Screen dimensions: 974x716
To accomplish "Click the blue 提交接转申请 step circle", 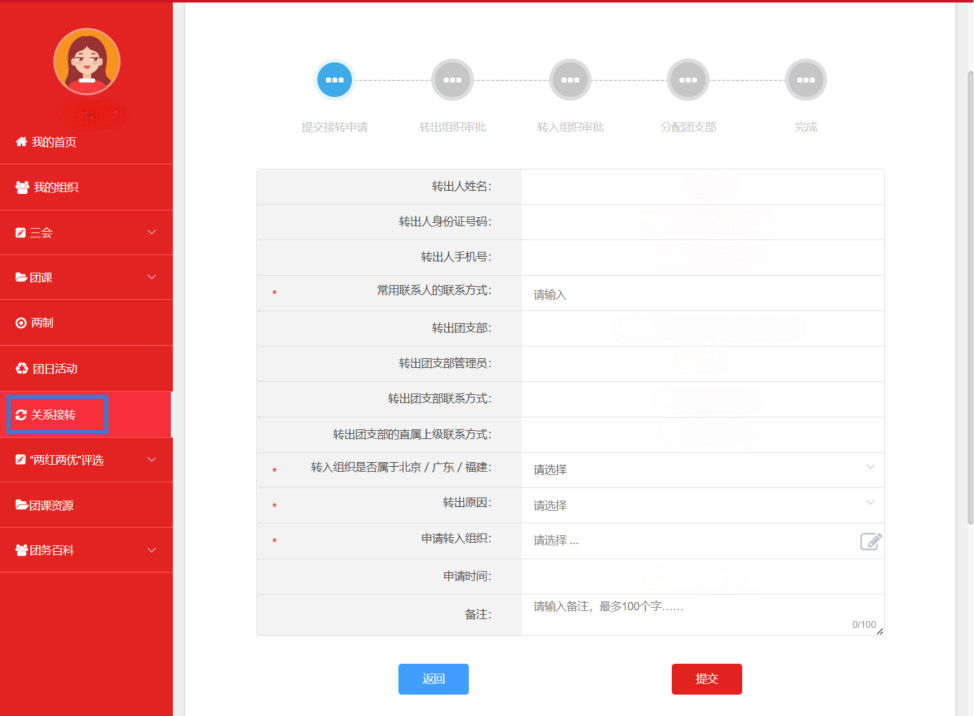I will pyautogui.click(x=334, y=79).
